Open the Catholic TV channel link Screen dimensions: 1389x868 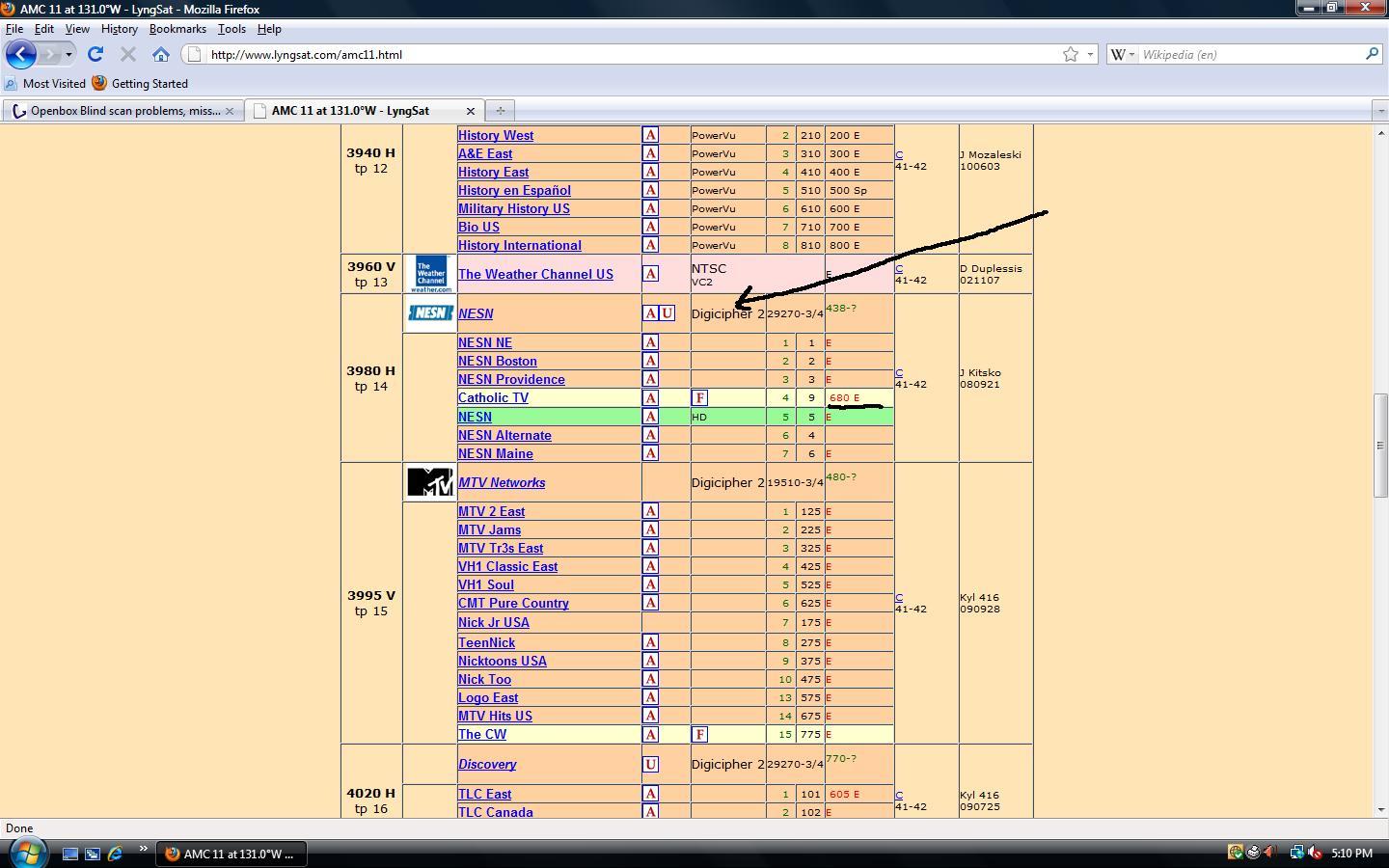(493, 397)
